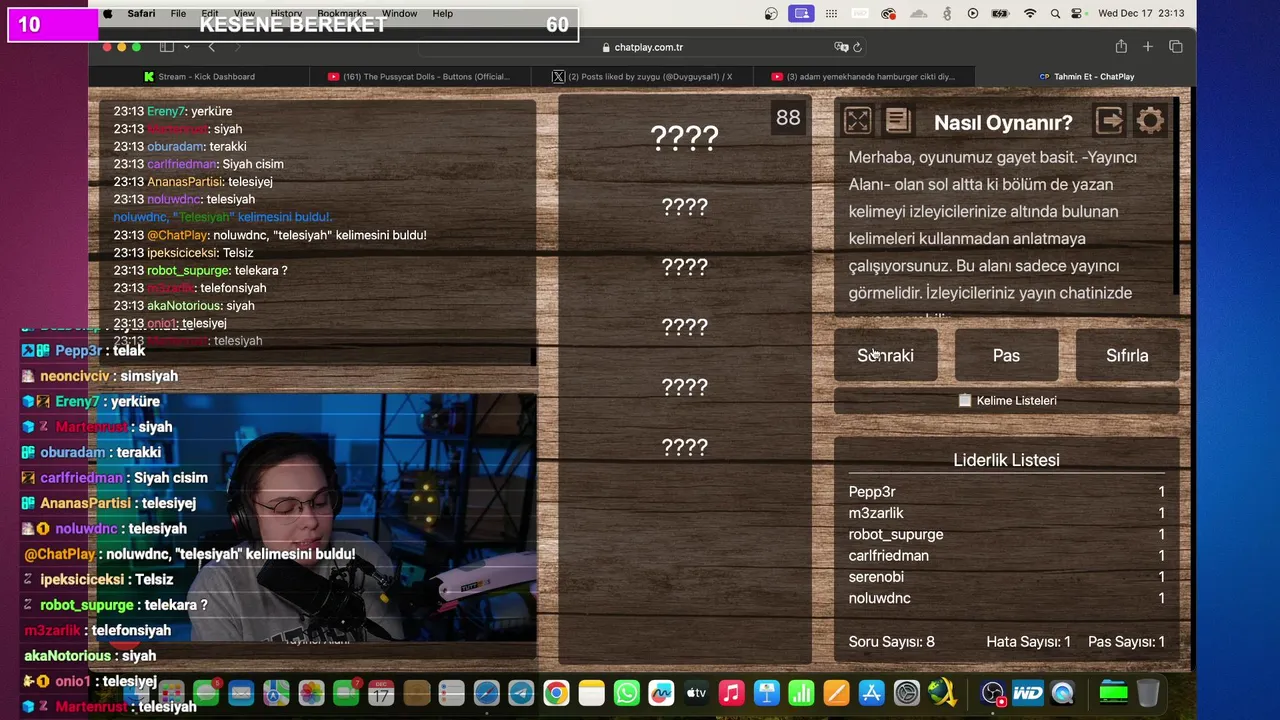
Task: Open the Posts liked by zuygu tab
Action: pos(642,76)
